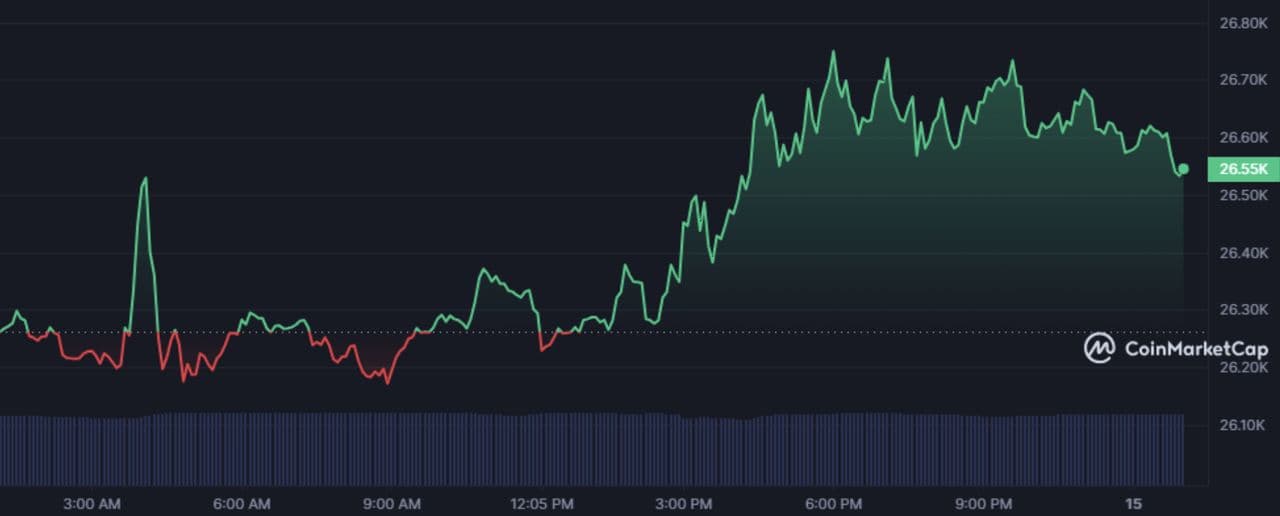The width and height of the screenshot is (1280, 516).
Task: Click the 26.20K price axis label
Action: 1243,368
